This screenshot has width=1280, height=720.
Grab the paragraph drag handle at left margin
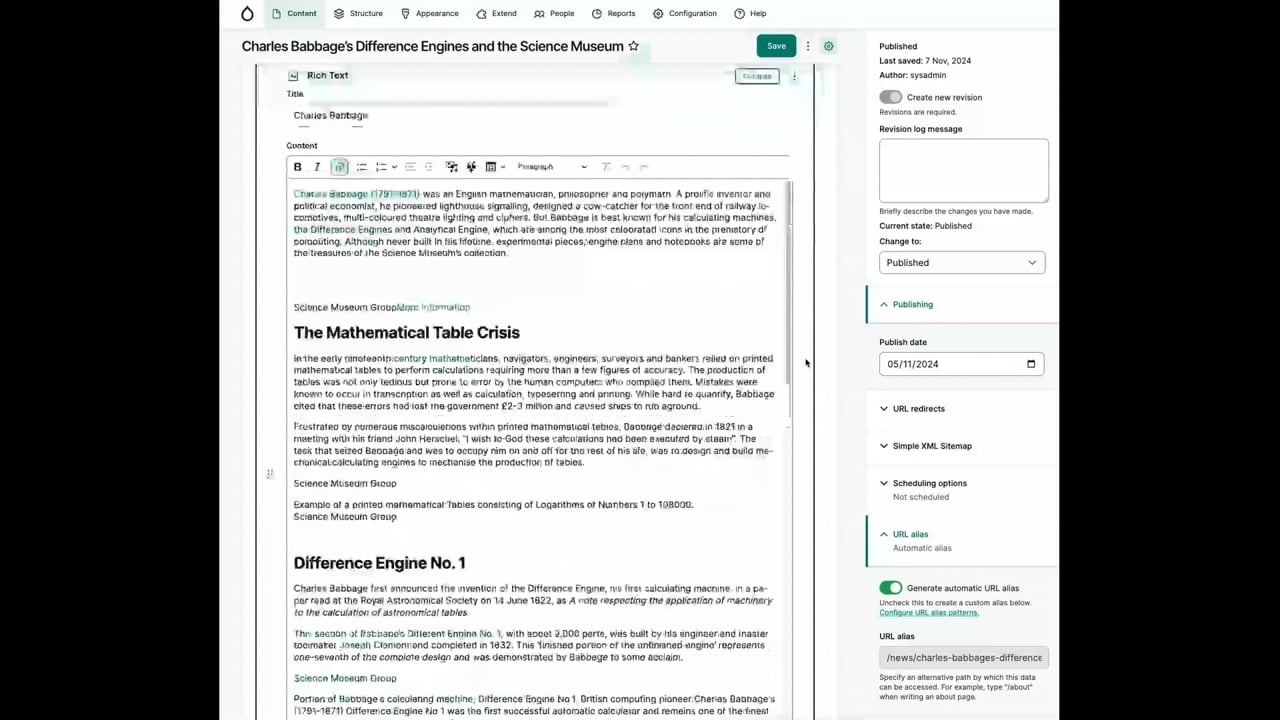click(x=269, y=473)
